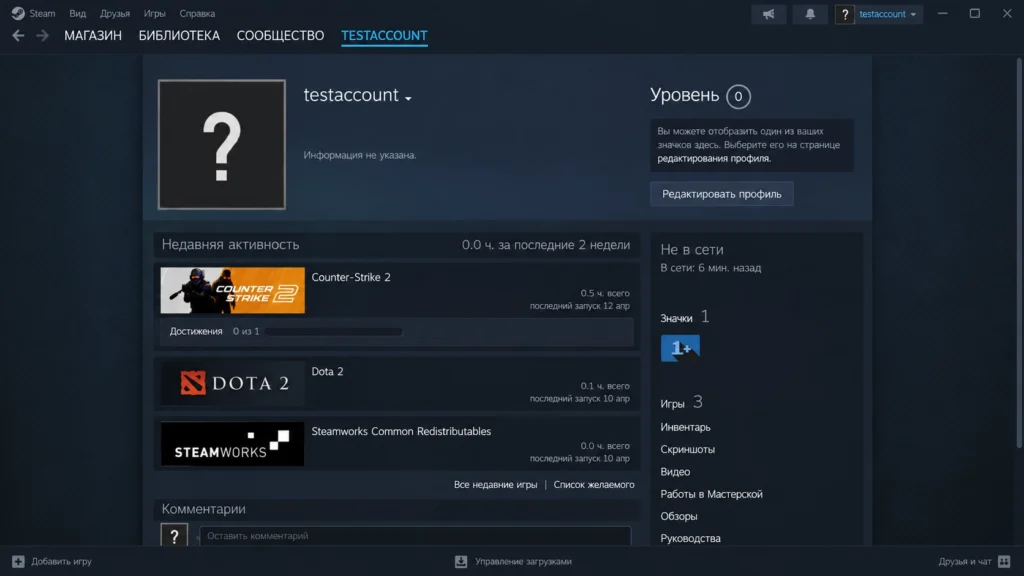Open the Dota 2 game banner
Viewport: 1024px width, 576px height.
pos(232,383)
